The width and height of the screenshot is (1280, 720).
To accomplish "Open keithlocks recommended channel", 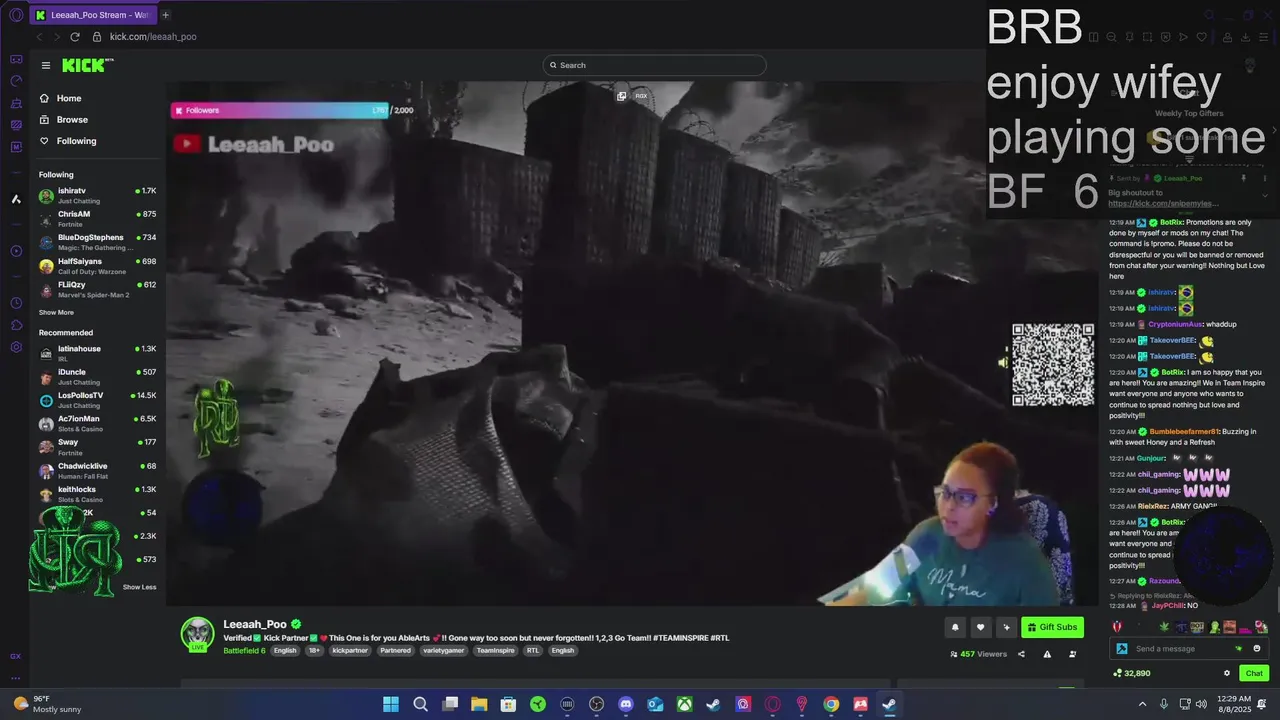I will 97,494.
